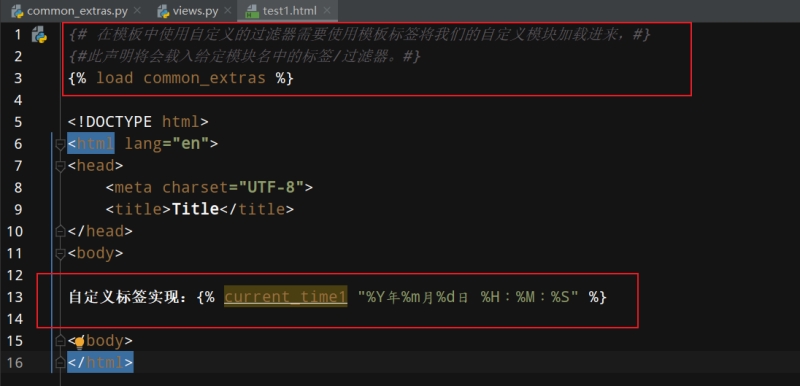Place cursor on the Title text in line 9
800x386 pixels.
pos(196,209)
